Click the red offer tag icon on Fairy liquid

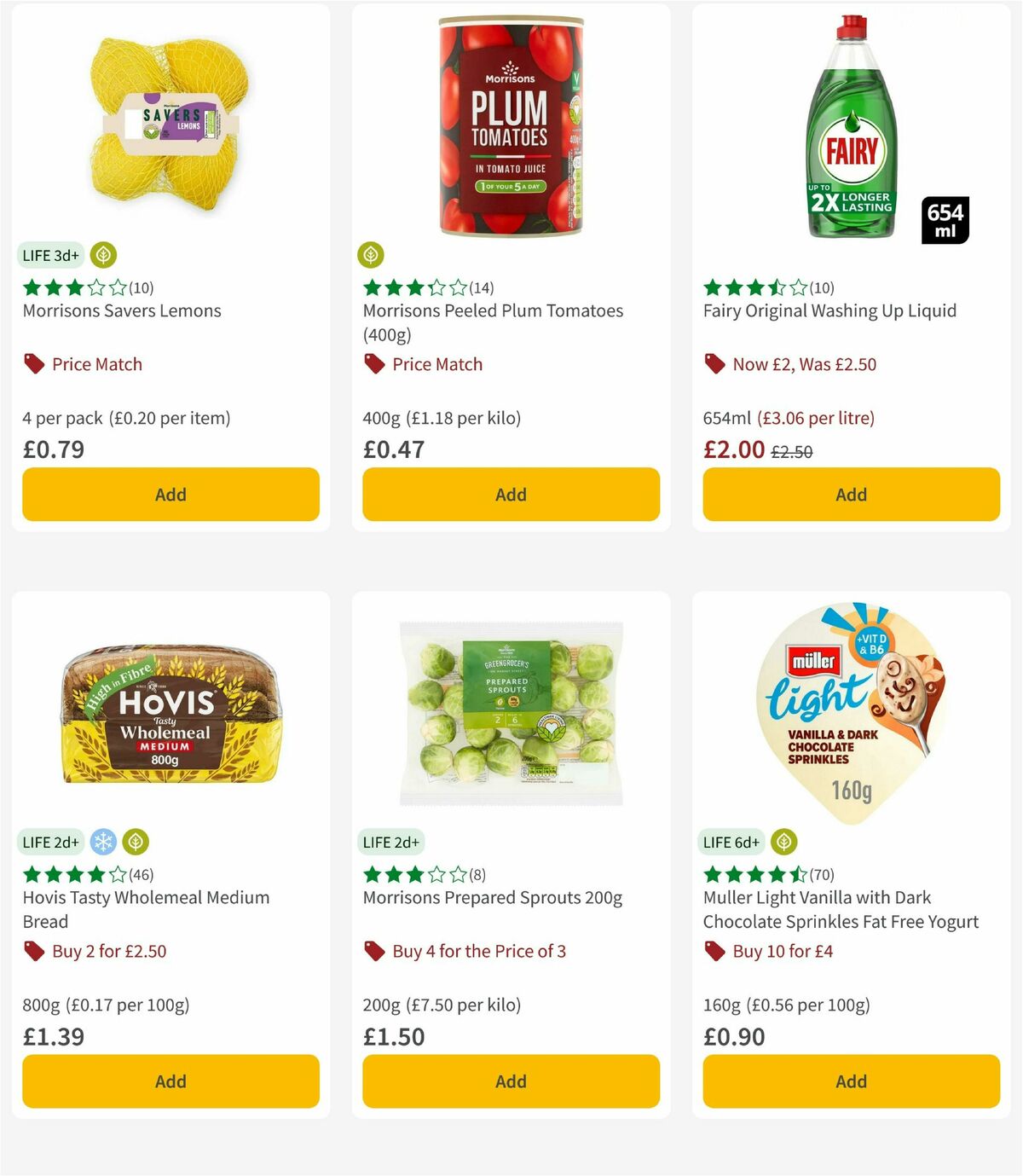pos(714,363)
